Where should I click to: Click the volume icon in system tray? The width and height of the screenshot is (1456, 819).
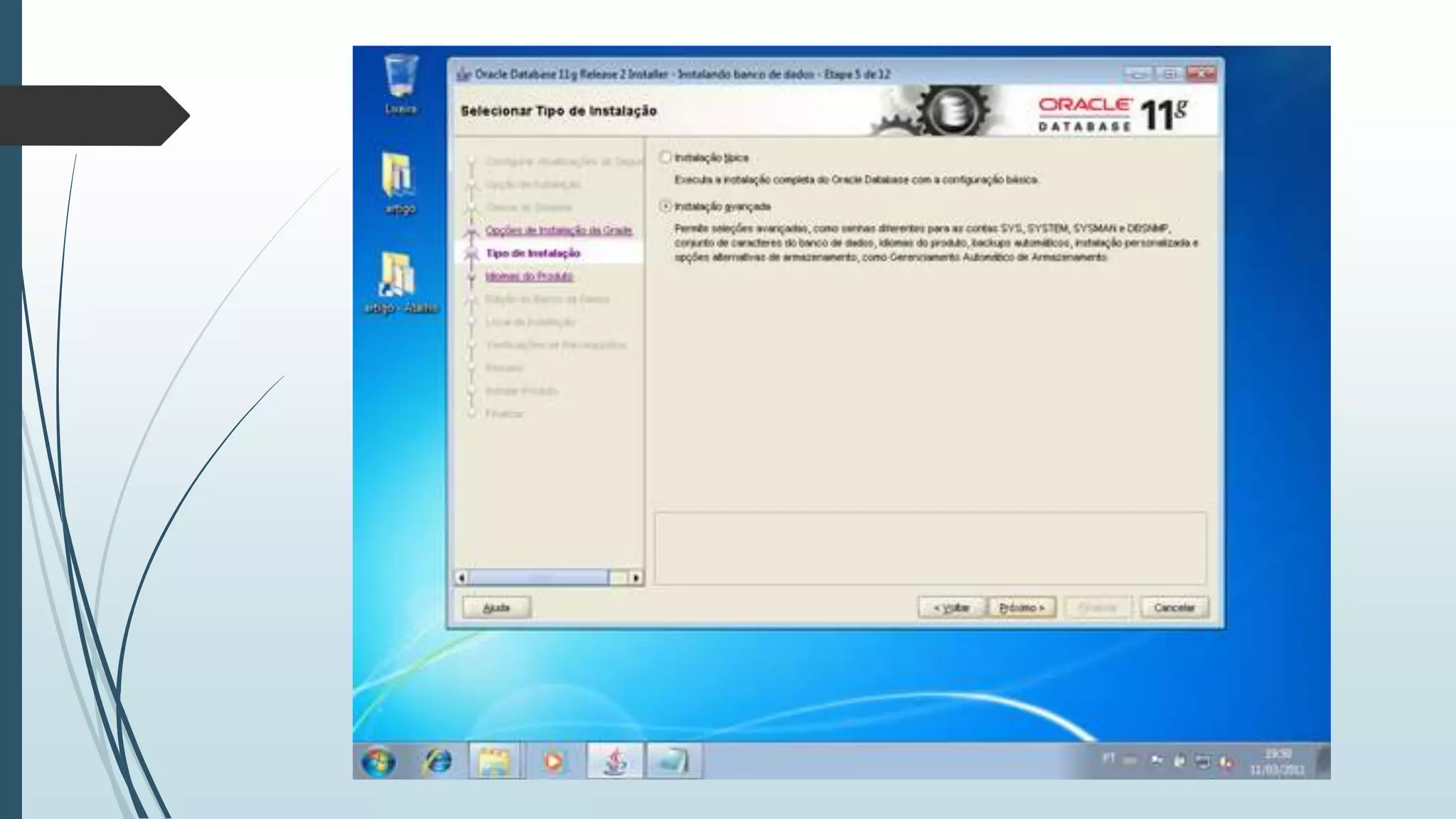point(1225,761)
